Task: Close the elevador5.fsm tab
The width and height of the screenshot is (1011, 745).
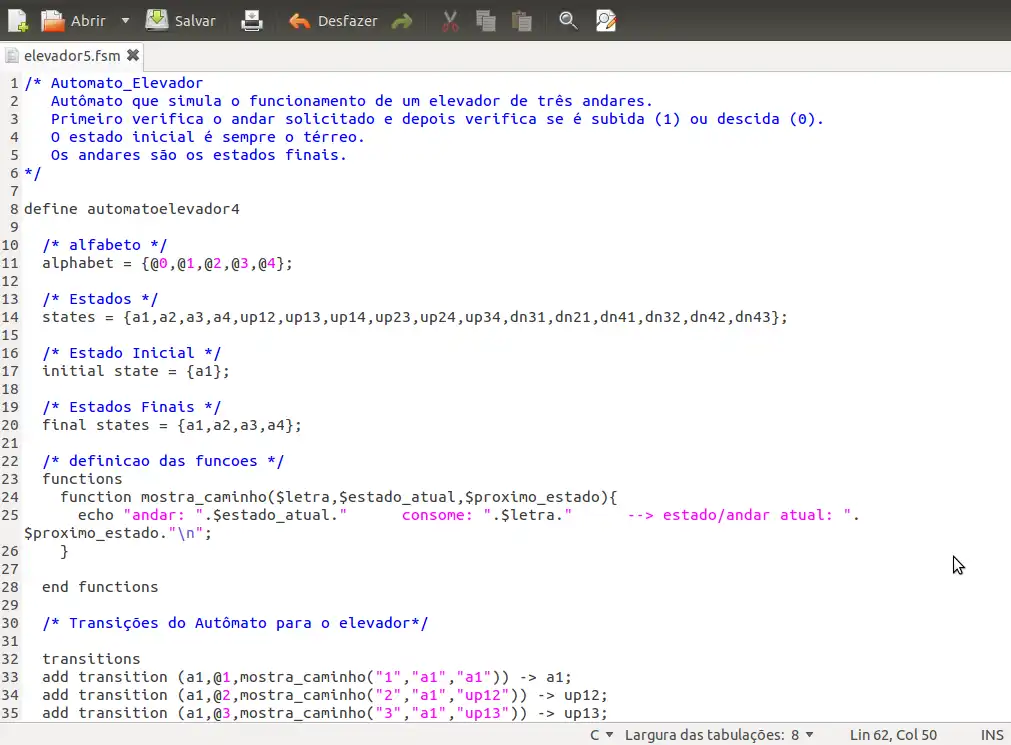Action: coord(133,55)
